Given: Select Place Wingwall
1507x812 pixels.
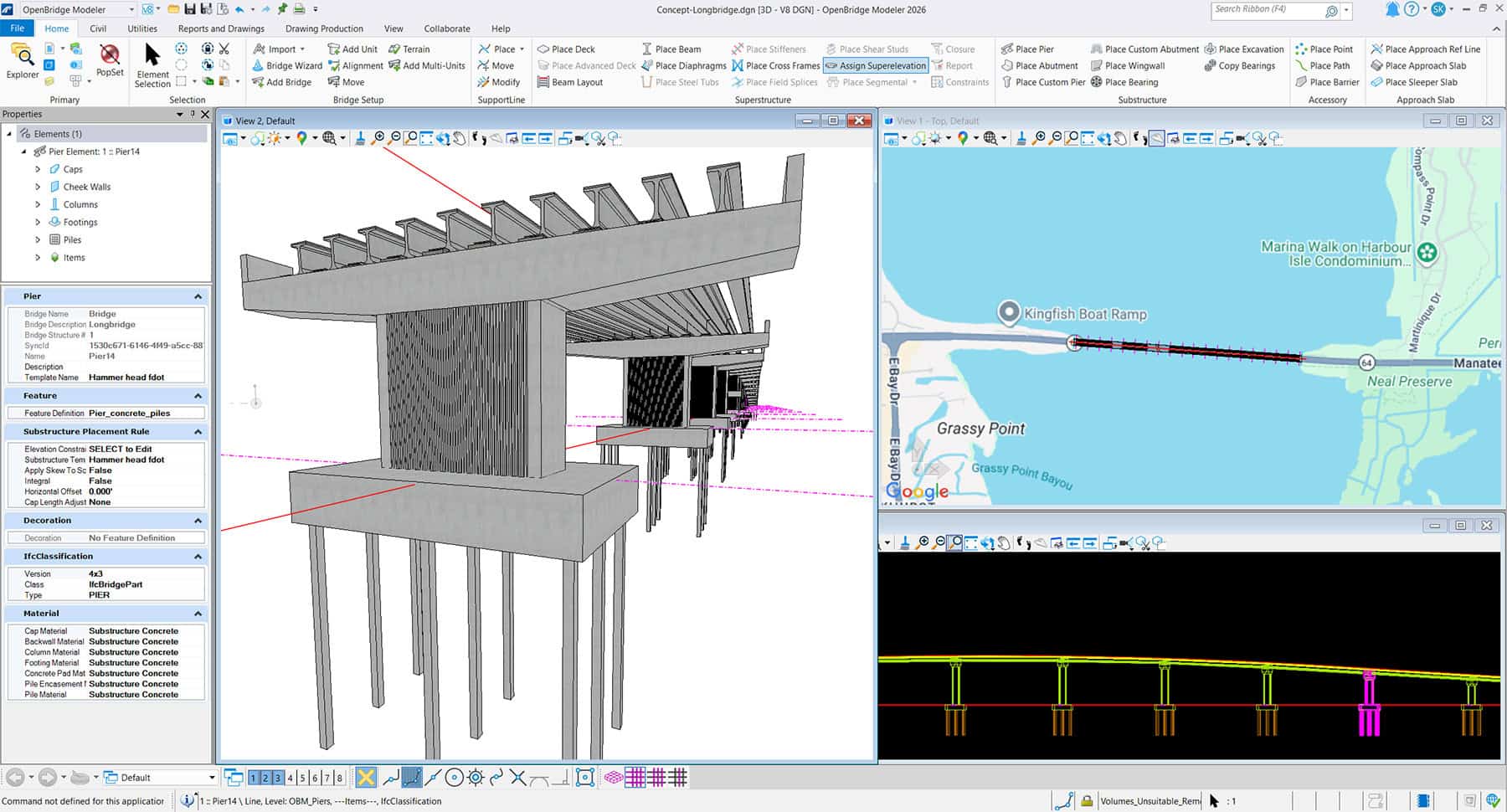Looking at the screenshot, I should click(1127, 65).
